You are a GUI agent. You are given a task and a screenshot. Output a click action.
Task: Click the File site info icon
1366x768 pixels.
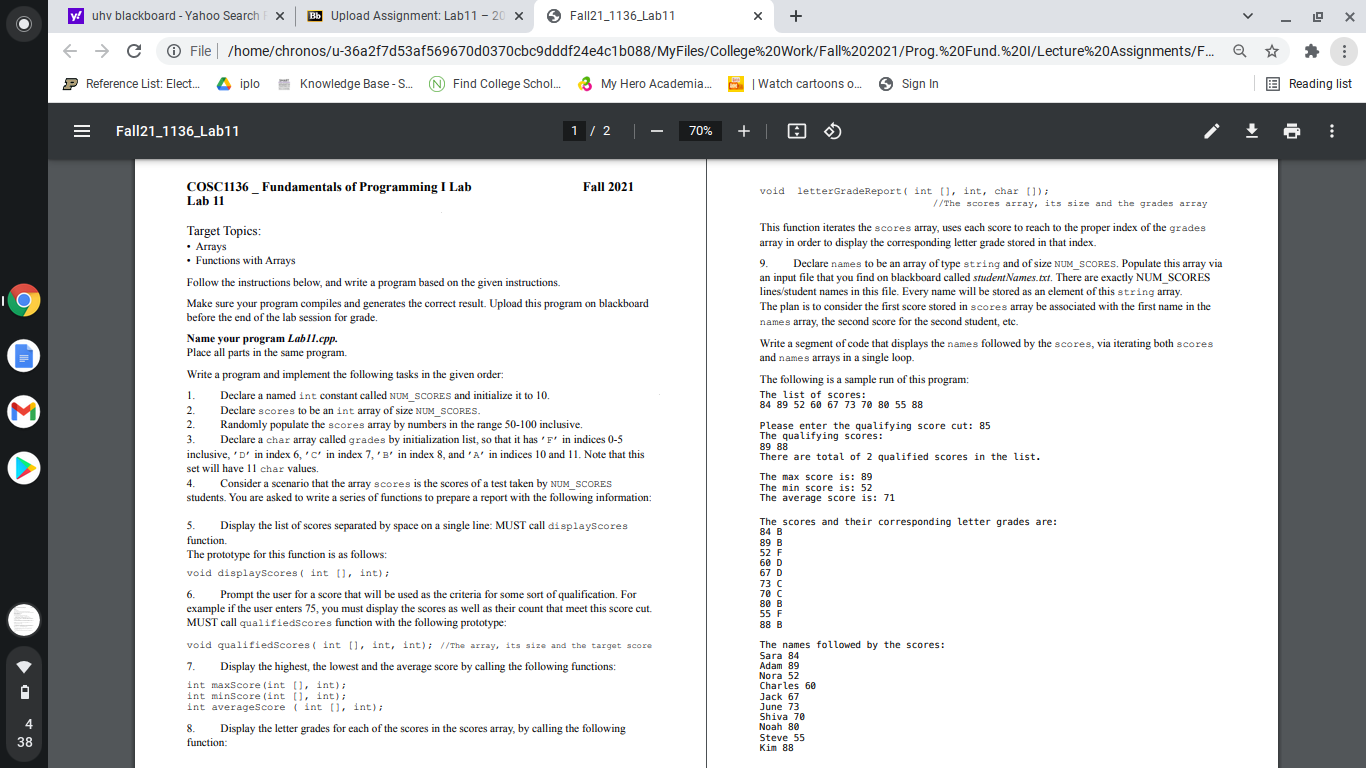(x=191, y=51)
